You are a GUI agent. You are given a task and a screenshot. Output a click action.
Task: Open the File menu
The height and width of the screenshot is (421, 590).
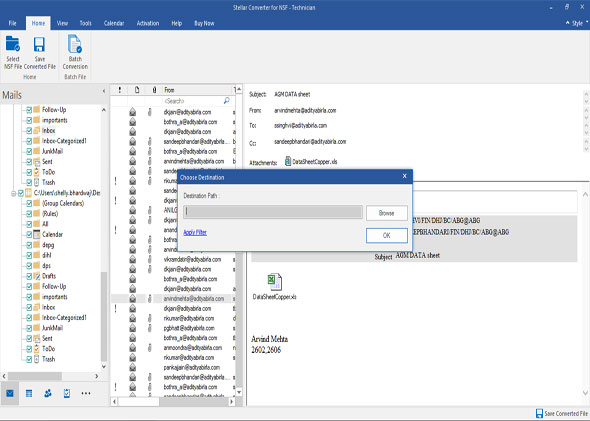(12, 23)
